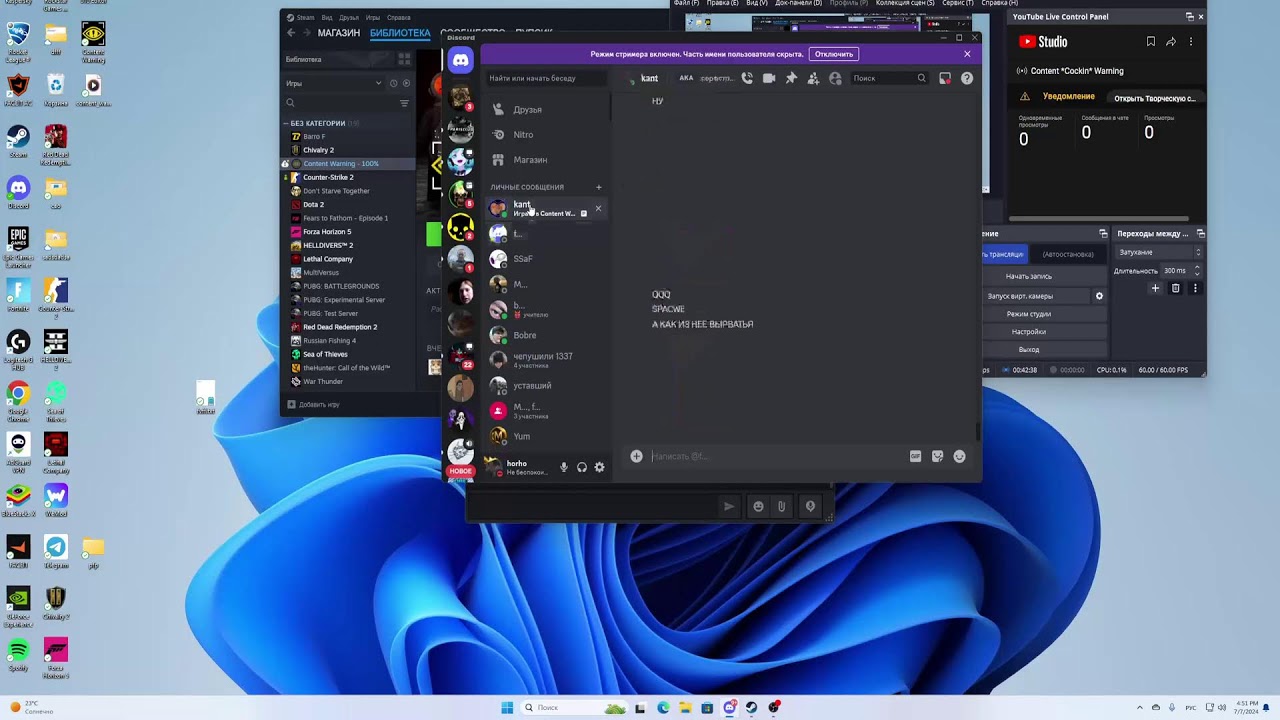The height and width of the screenshot is (720, 1280).
Task: Deafen Discord audio with headphones icon
Action: point(581,467)
